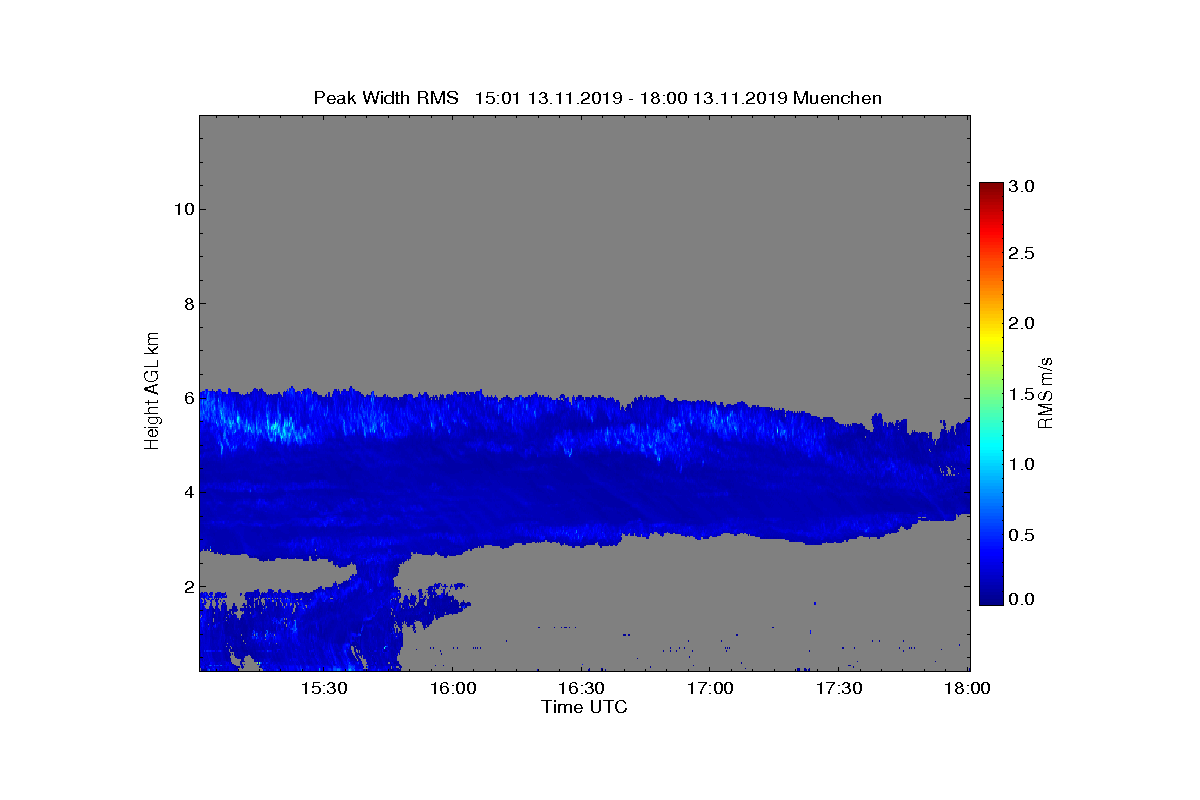The width and height of the screenshot is (1200, 800).
Task: Click the dark blue bottom of the colorbar
Action: (x=991, y=598)
